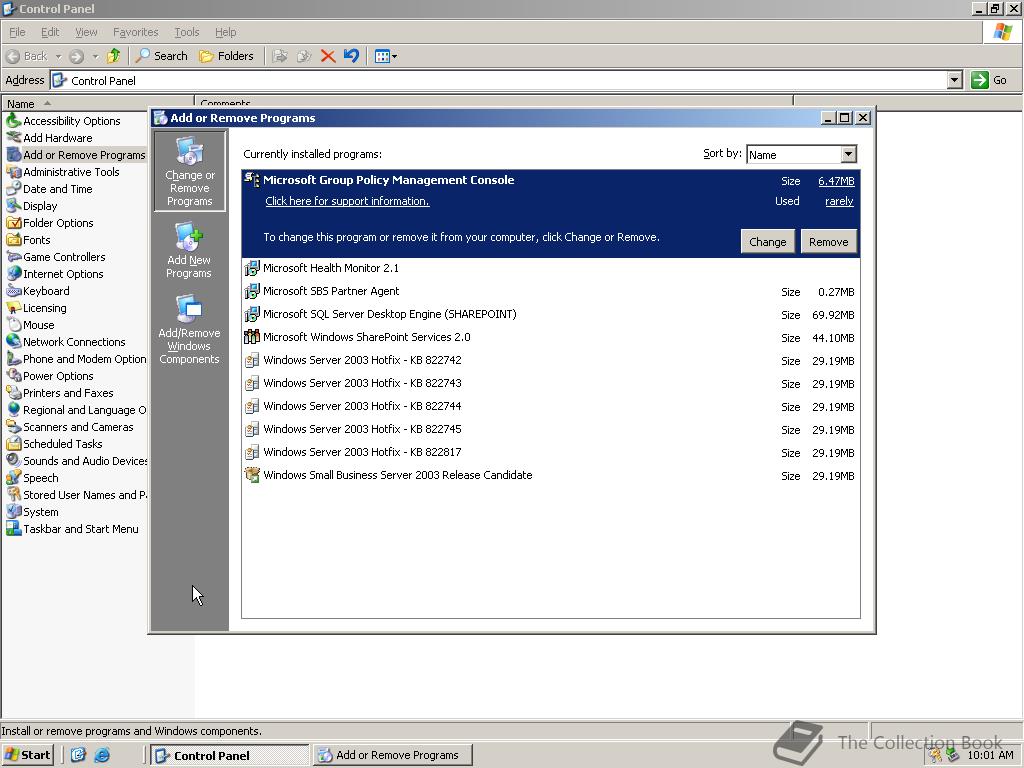Click the Scheduled Tasks icon
The height and width of the screenshot is (768, 1024).
(x=13, y=443)
